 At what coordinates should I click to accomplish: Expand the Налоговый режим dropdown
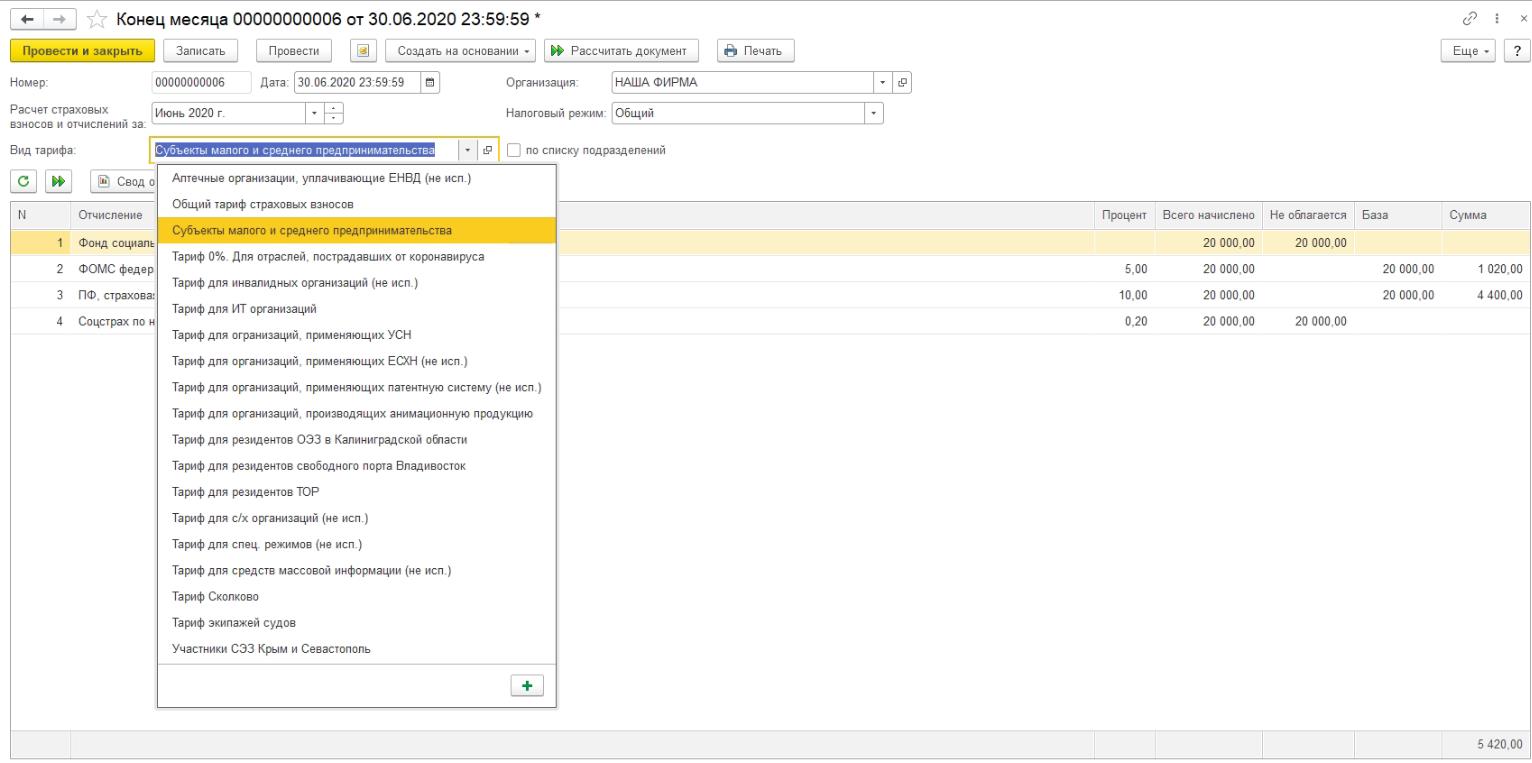pos(875,113)
